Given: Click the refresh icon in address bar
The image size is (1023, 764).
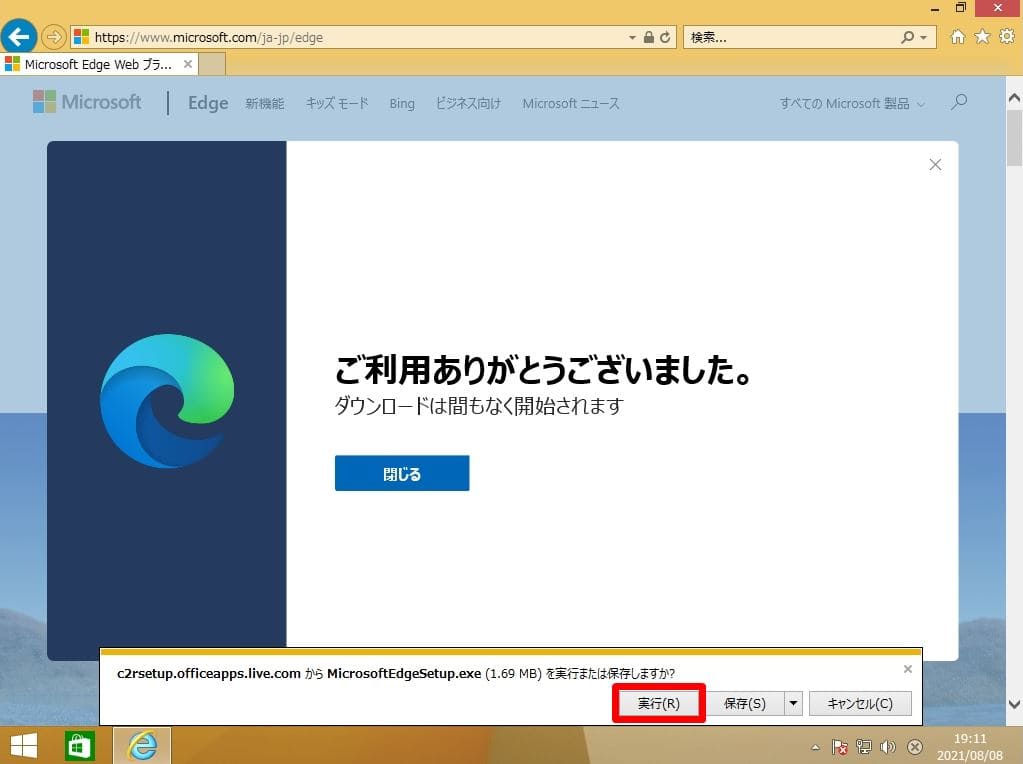Looking at the screenshot, I should click(665, 37).
